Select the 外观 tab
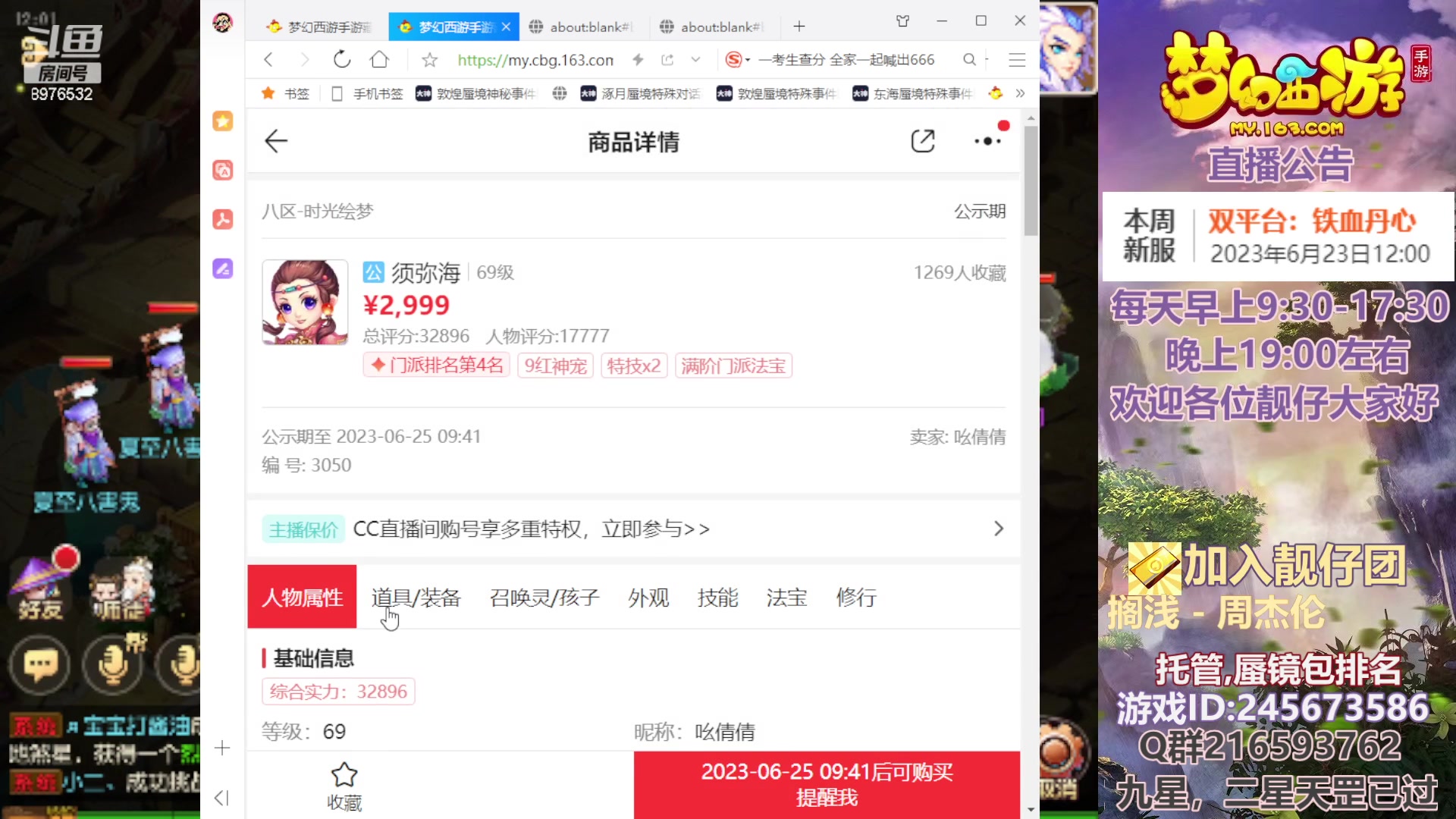 648,598
